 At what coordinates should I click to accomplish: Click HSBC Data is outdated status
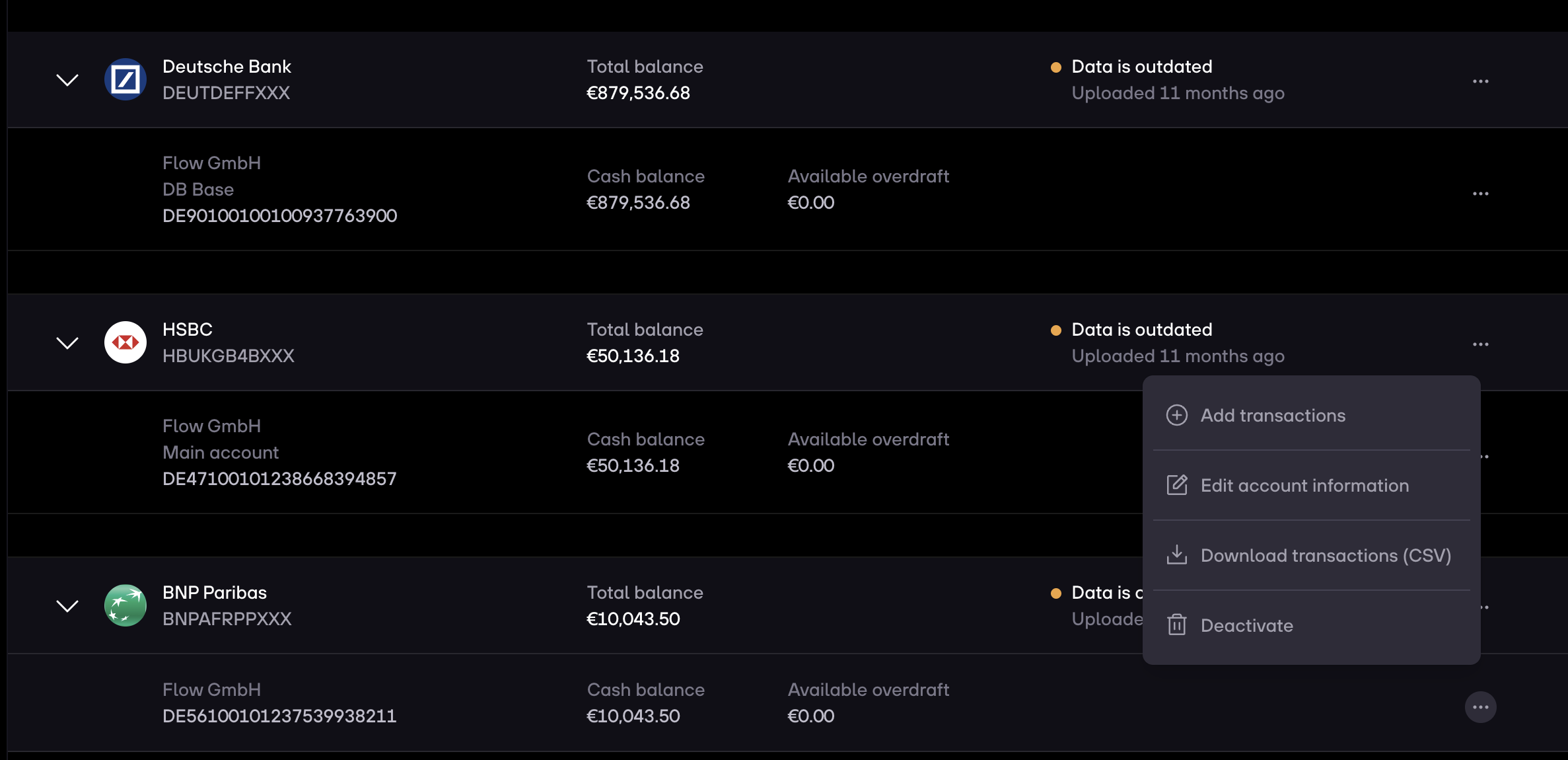[1142, 329]
